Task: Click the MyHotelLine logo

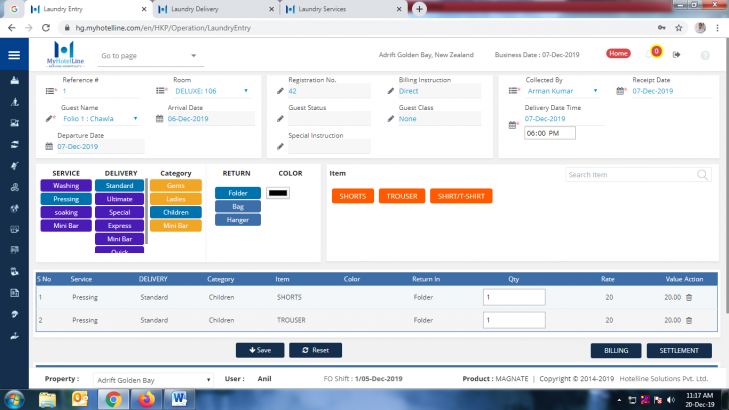Action: pos(64,54)
